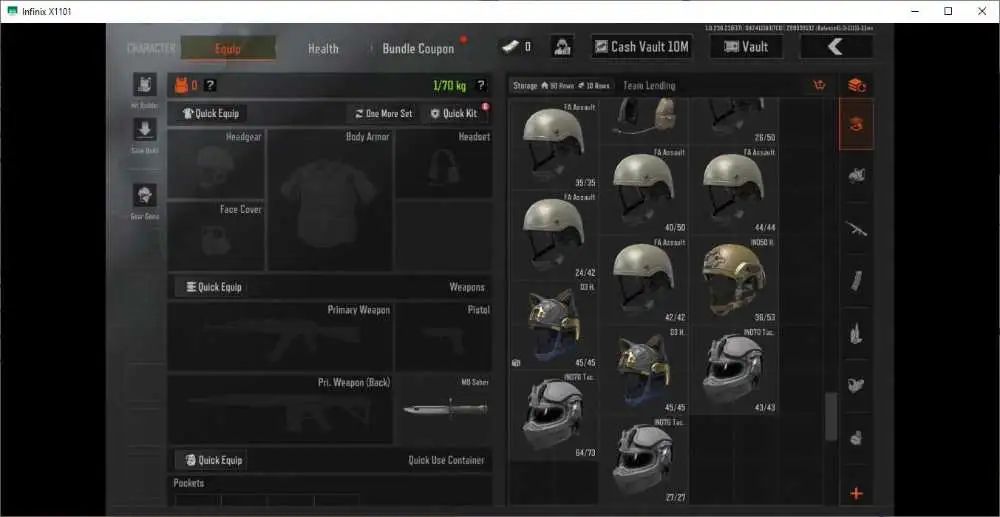Image resolution: width=1000 pixels, height=517 pixels.
Task: Open the Team Lending tab
Action: [649, 85]
